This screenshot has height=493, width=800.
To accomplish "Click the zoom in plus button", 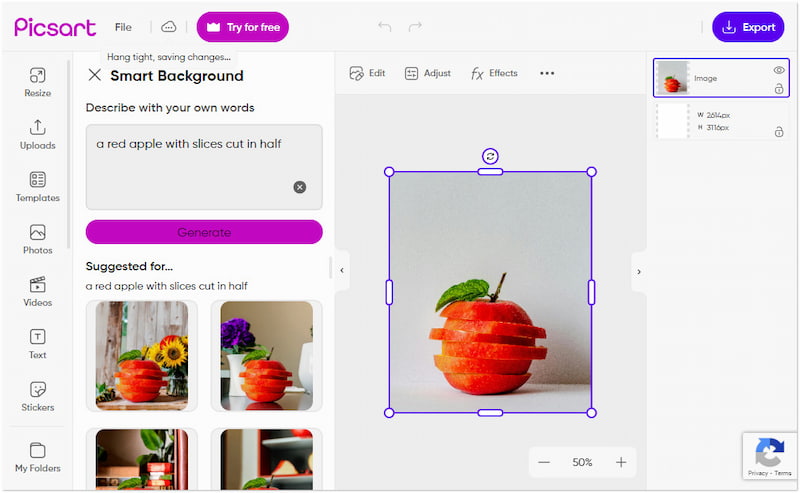I will 621,462.
